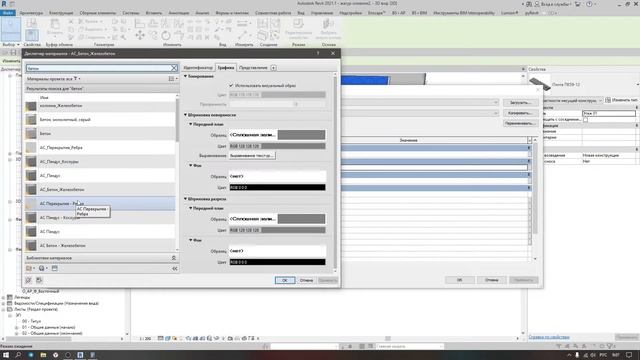
Task: Click OK in the material browser
Action: (x=284, y=280)
